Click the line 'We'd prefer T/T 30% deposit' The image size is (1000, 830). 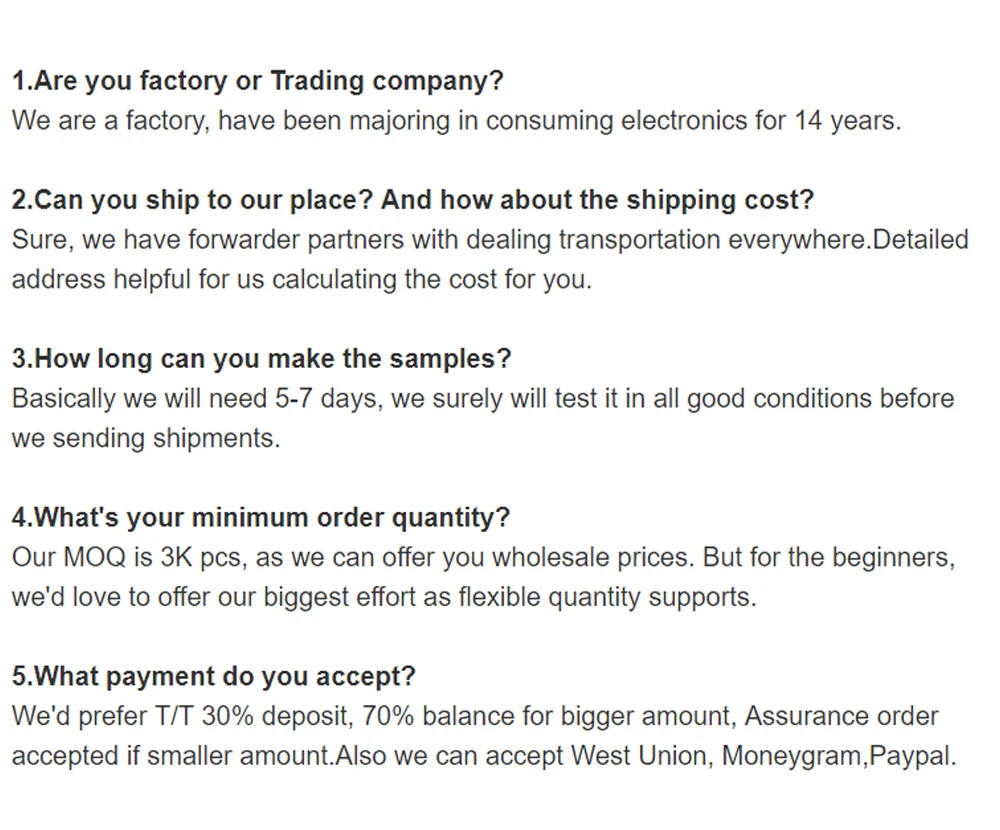coord(475,716)
